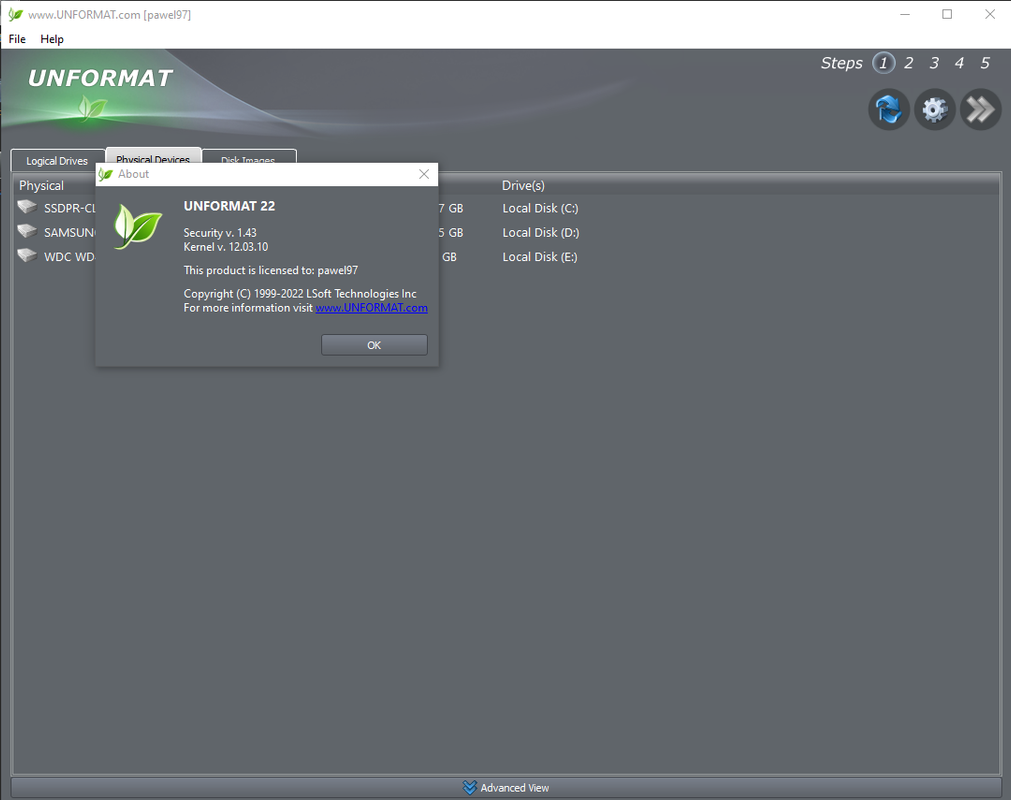Open www.UNFORMAT.com link

tap(371, 307)
